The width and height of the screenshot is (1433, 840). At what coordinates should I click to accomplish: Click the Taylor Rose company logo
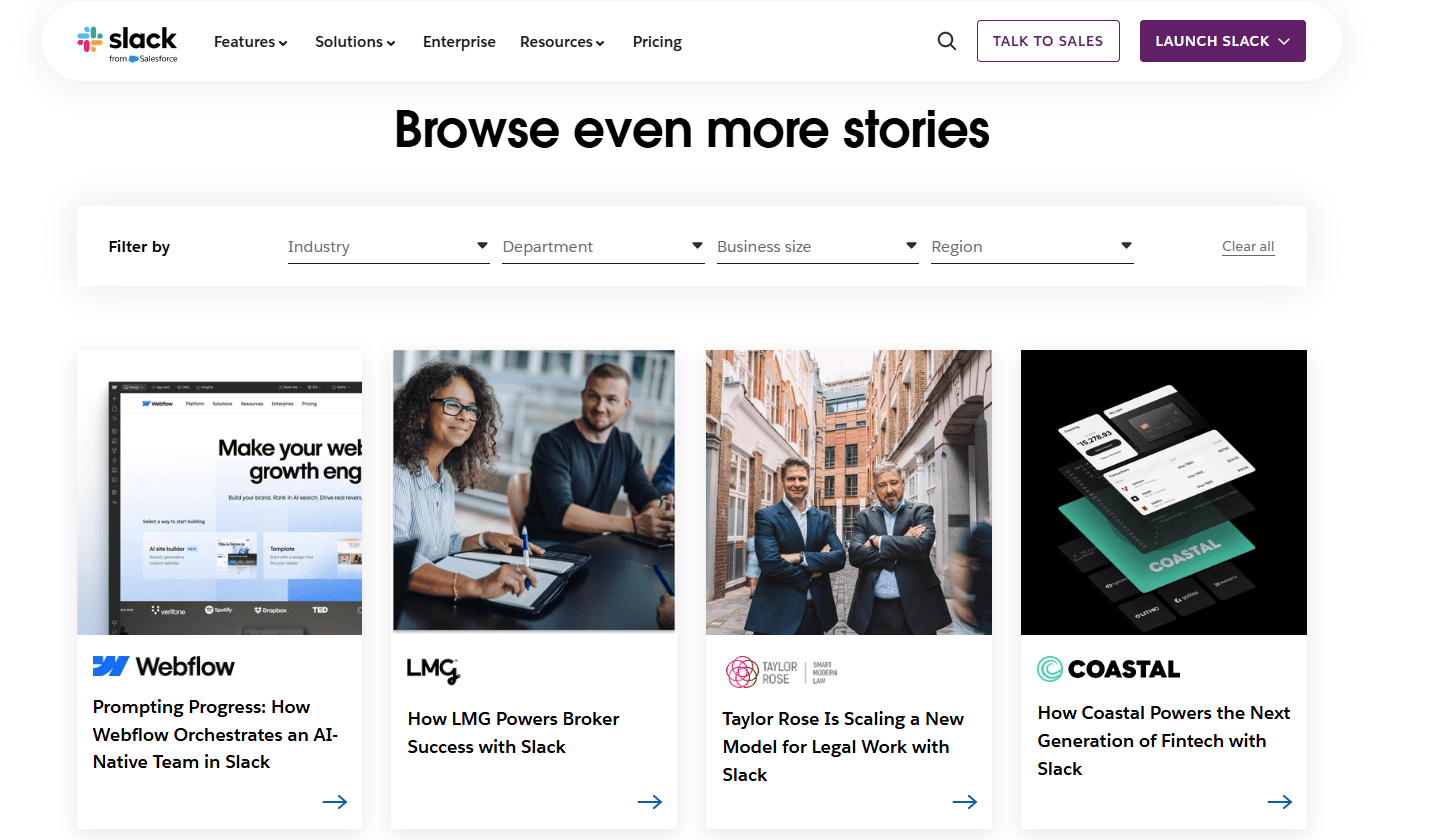tap(781, 672)
